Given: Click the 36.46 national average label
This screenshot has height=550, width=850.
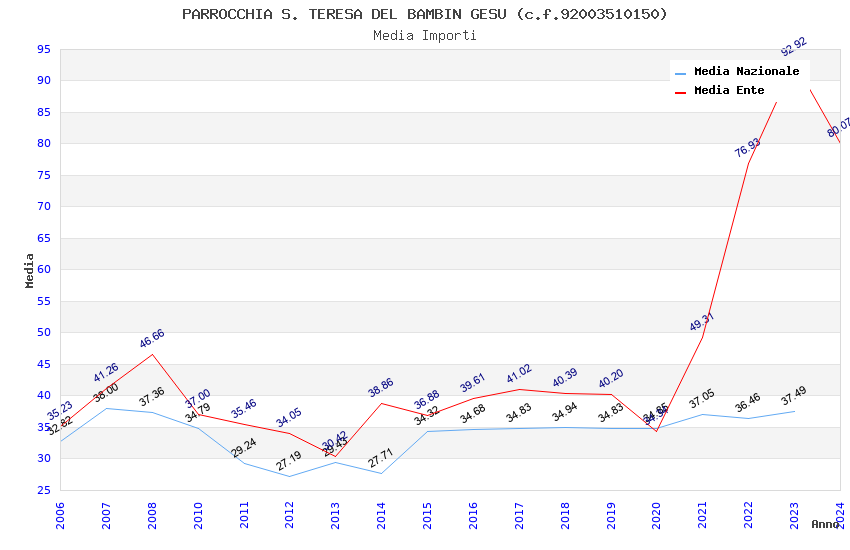Looking at the screenshot, I should [748, 402].
